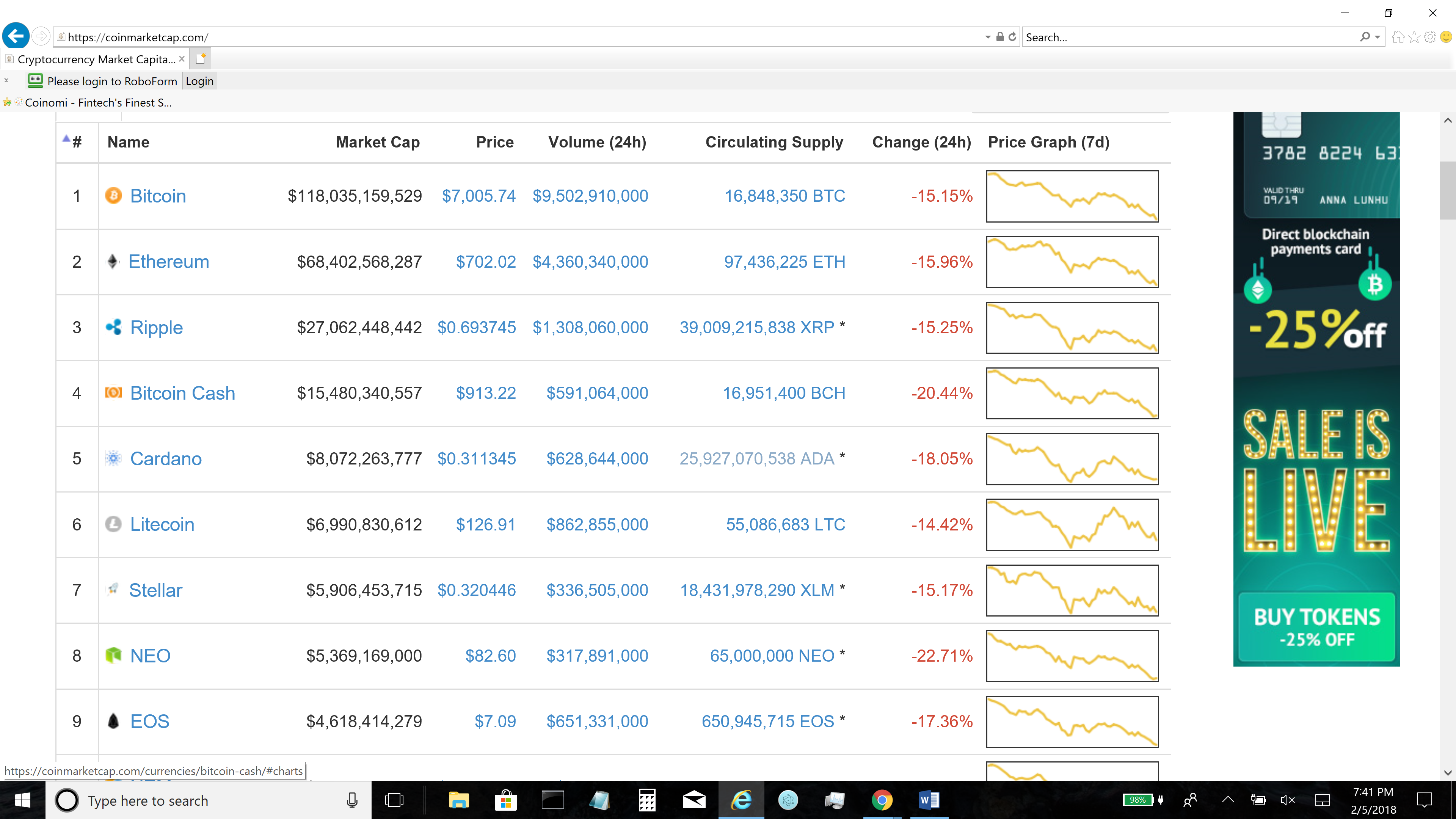Screen dimensions: 1456x819
Task: Open the Bitcoin Cash currency link
Action: coord(182,393)
